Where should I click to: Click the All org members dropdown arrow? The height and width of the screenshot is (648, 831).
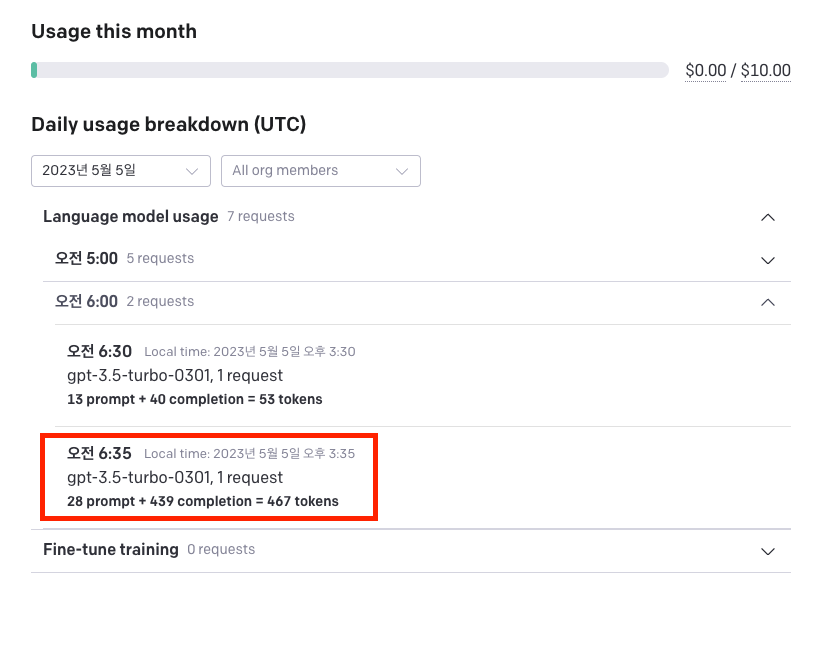403,171
